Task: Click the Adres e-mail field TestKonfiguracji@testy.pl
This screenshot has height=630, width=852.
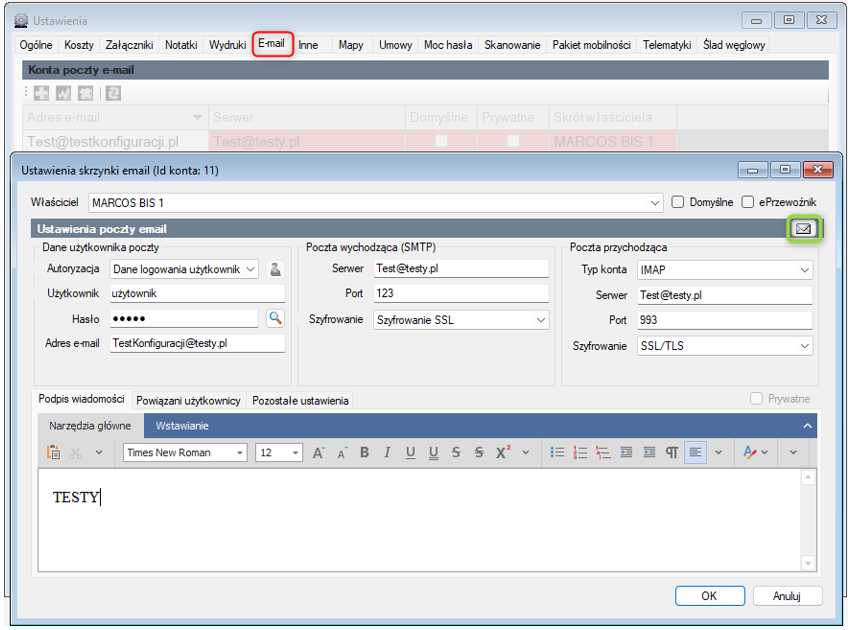Action: click(198, 344)
